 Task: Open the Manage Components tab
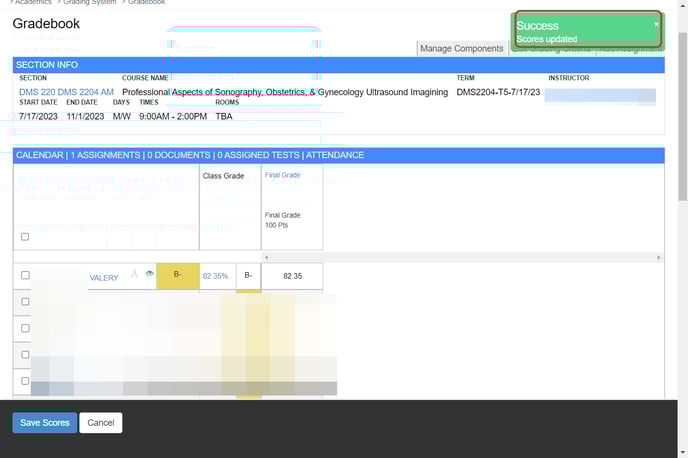tap(461, 48)
